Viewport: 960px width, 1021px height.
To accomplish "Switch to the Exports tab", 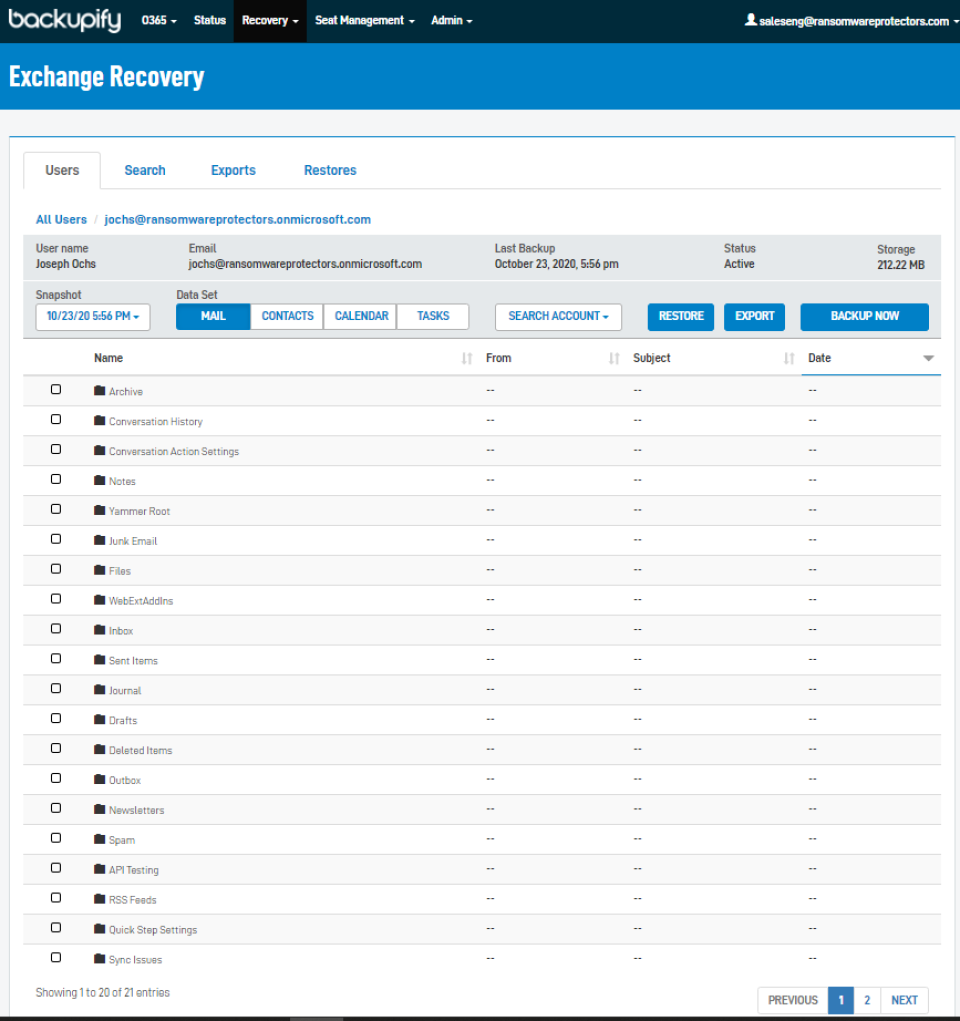I will pyautogui.click(x=232, y=170).
